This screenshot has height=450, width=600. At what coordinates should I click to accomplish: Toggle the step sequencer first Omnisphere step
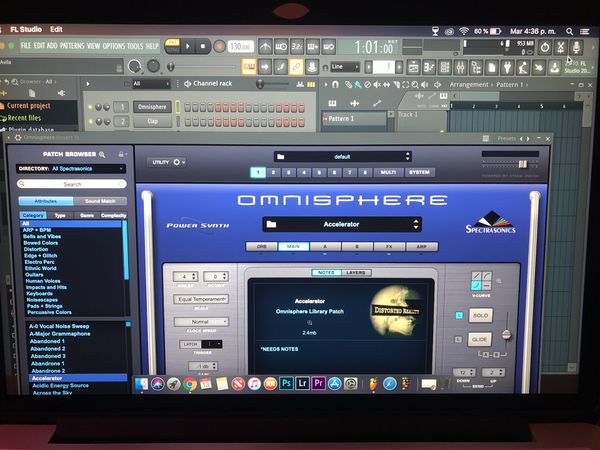click(188, 108)
